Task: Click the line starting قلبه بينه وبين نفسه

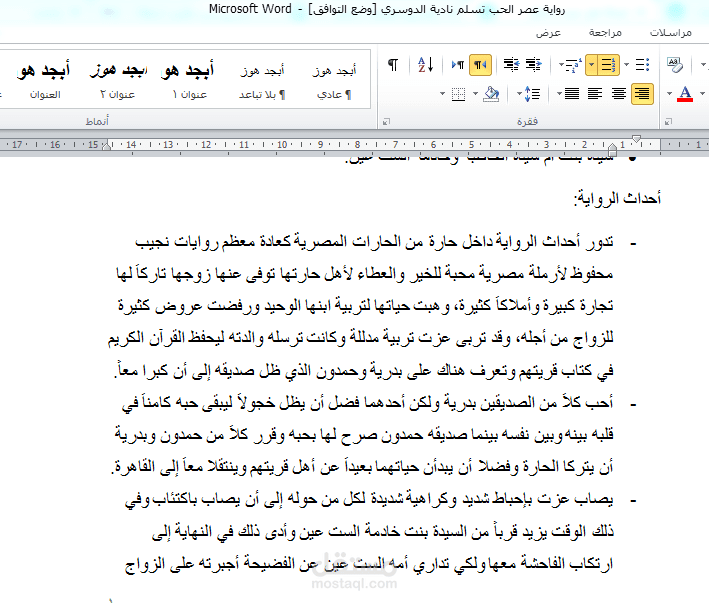Action: 364,434
